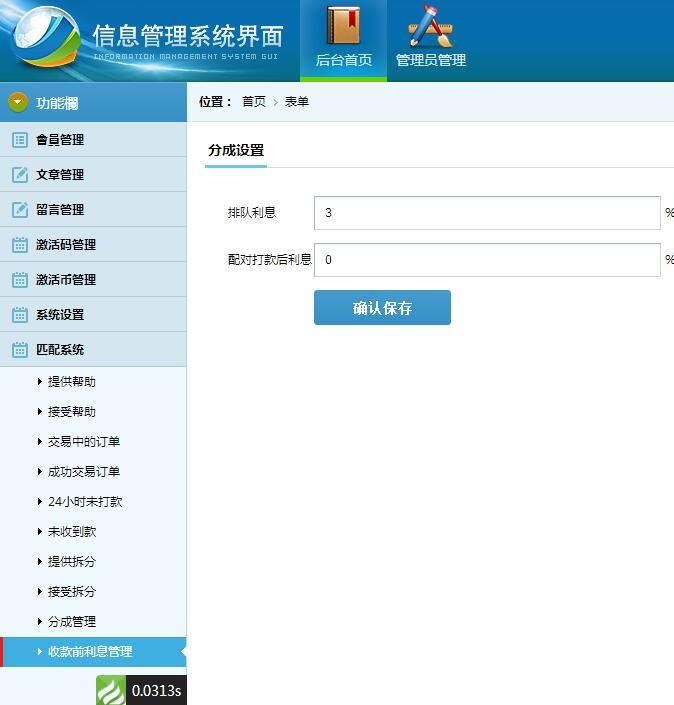Screen dimensions: 674x705
Task: Click the 排队利息 field label
Action: click(x=252, y=213)
